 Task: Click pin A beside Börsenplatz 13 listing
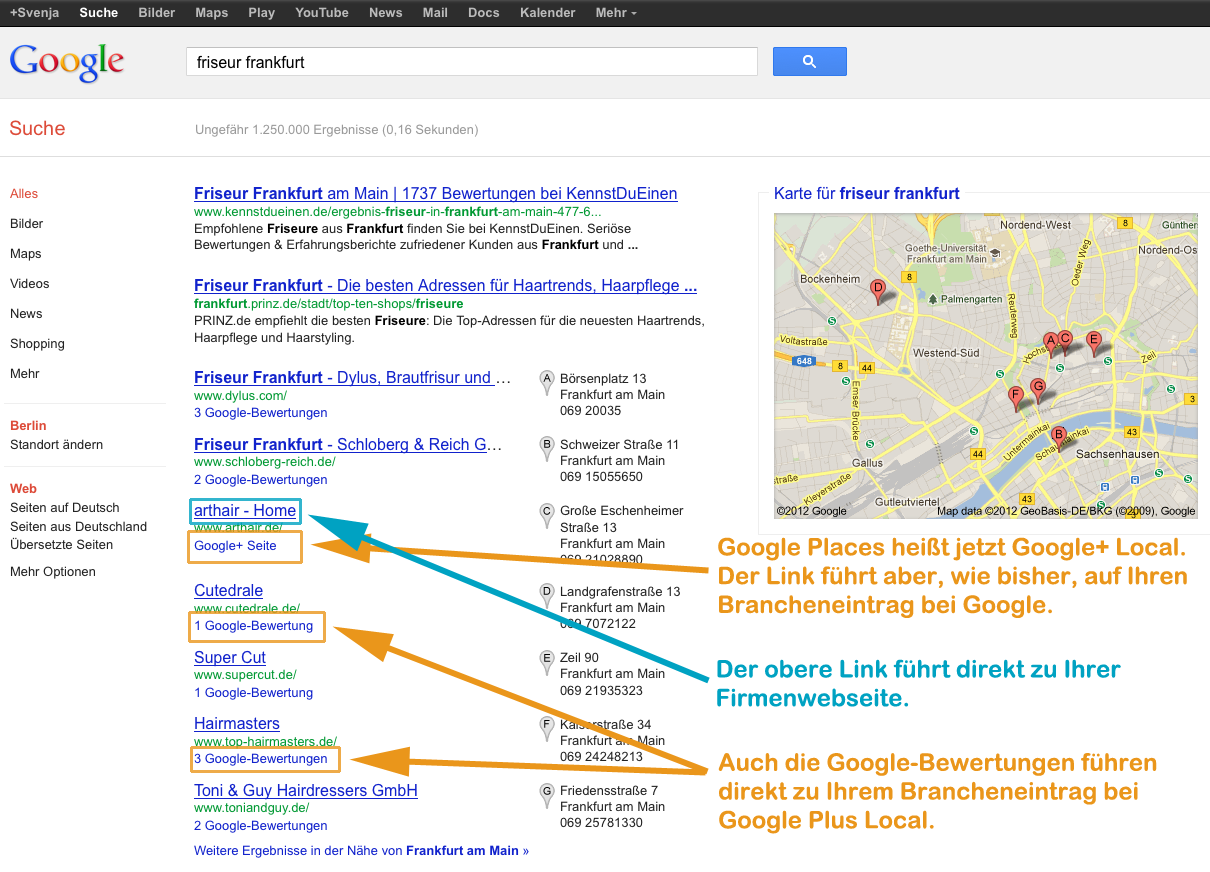click(547, 384)
